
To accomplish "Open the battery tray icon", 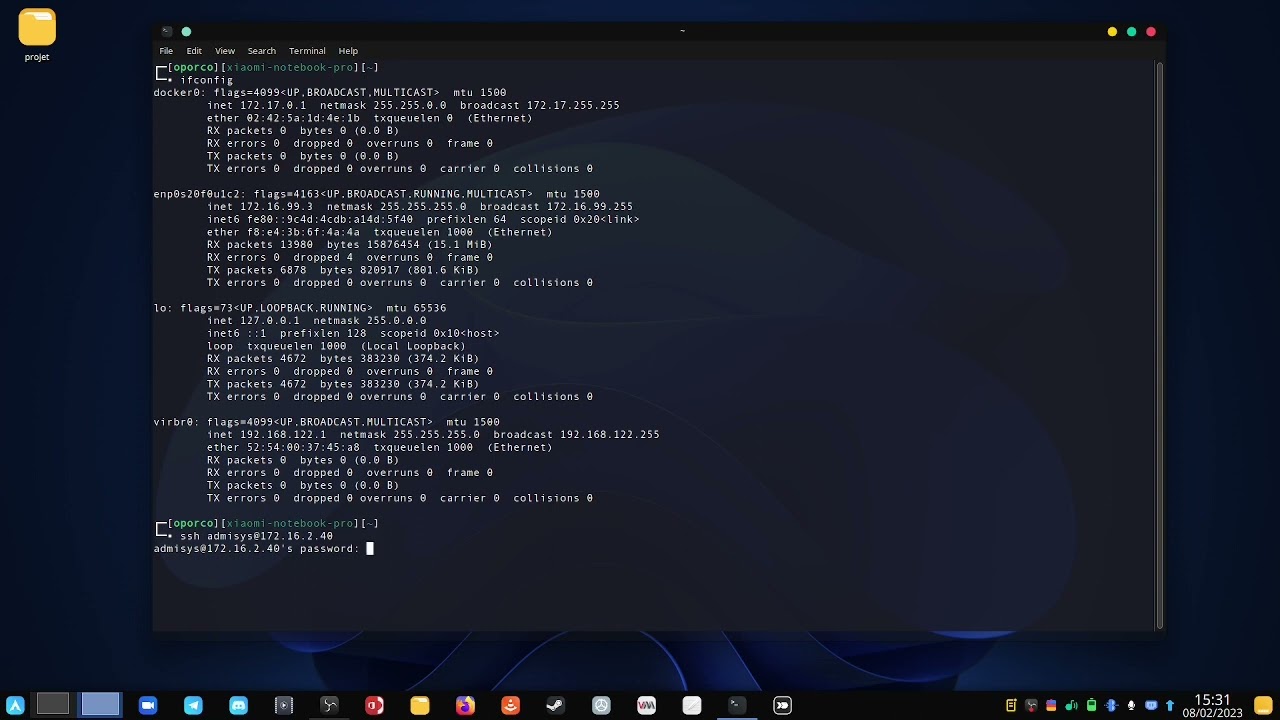I will coord(1091,705).
